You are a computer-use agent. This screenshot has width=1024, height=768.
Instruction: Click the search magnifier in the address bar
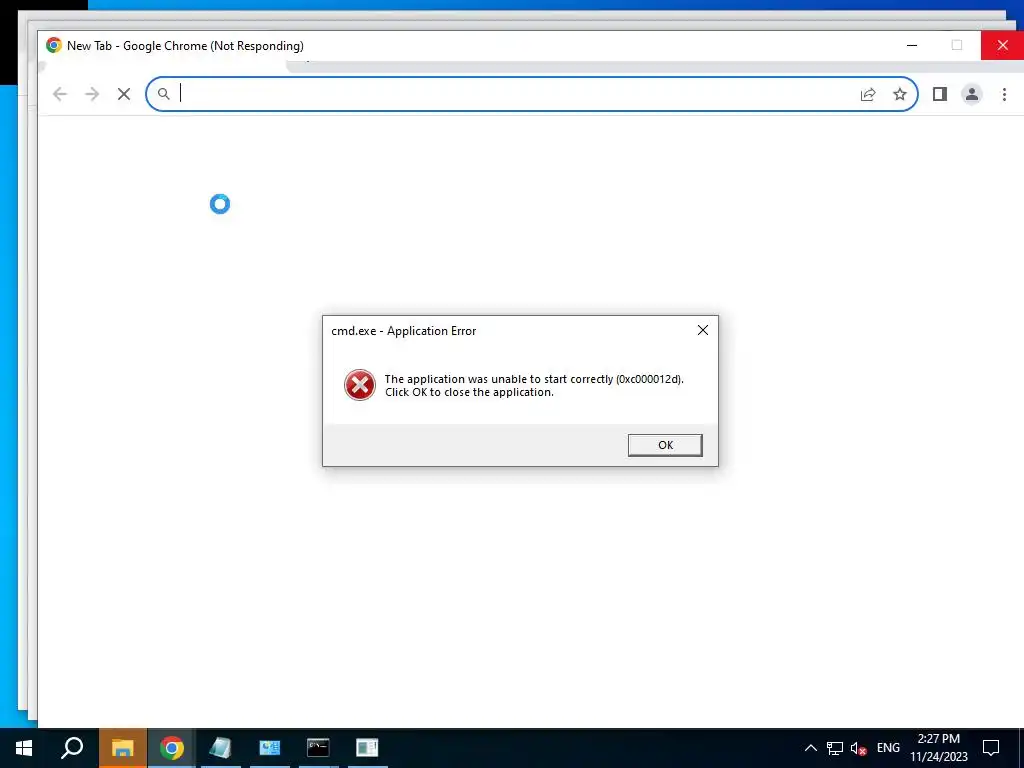tap(164, 94)
